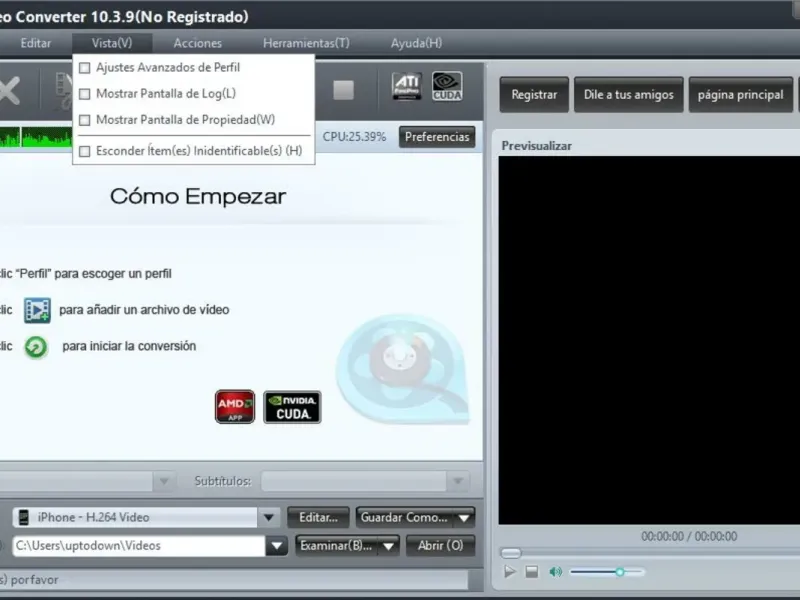800x600 pixels.
Task: Check Ajustes Avanzados de Perfil
Action: pyautogui.click(x=85, y=67)
